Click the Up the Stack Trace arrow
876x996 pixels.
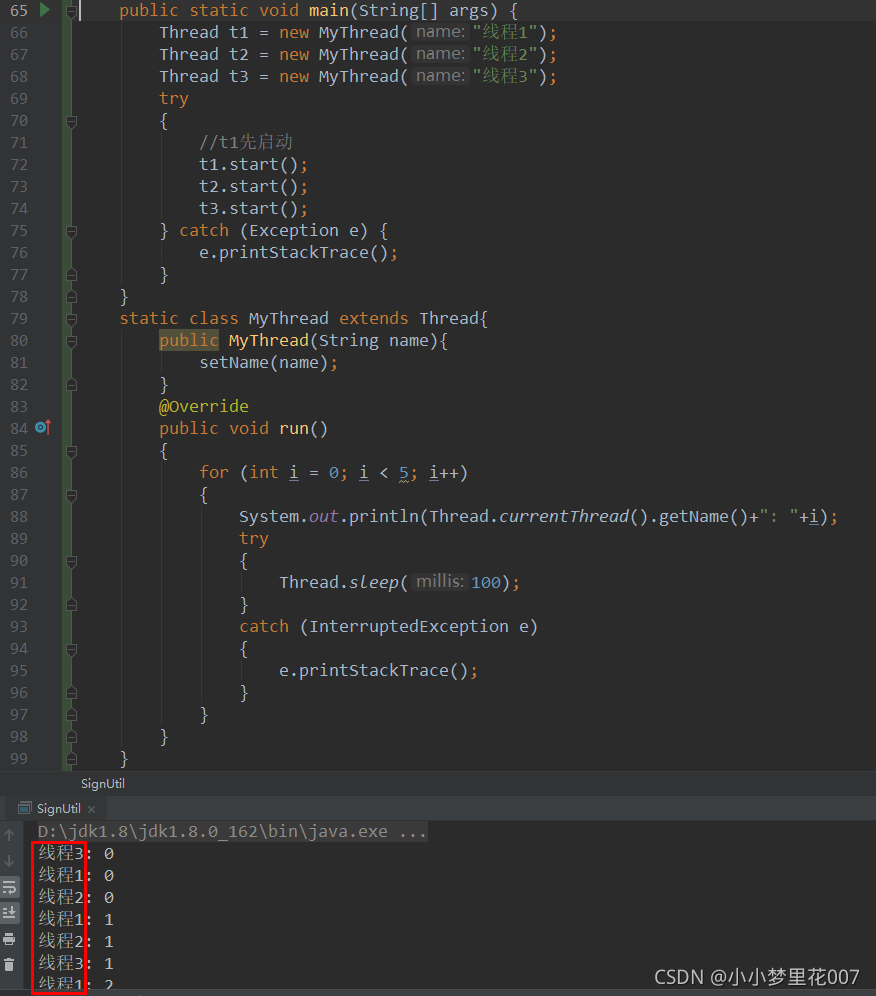click(9, 835)
